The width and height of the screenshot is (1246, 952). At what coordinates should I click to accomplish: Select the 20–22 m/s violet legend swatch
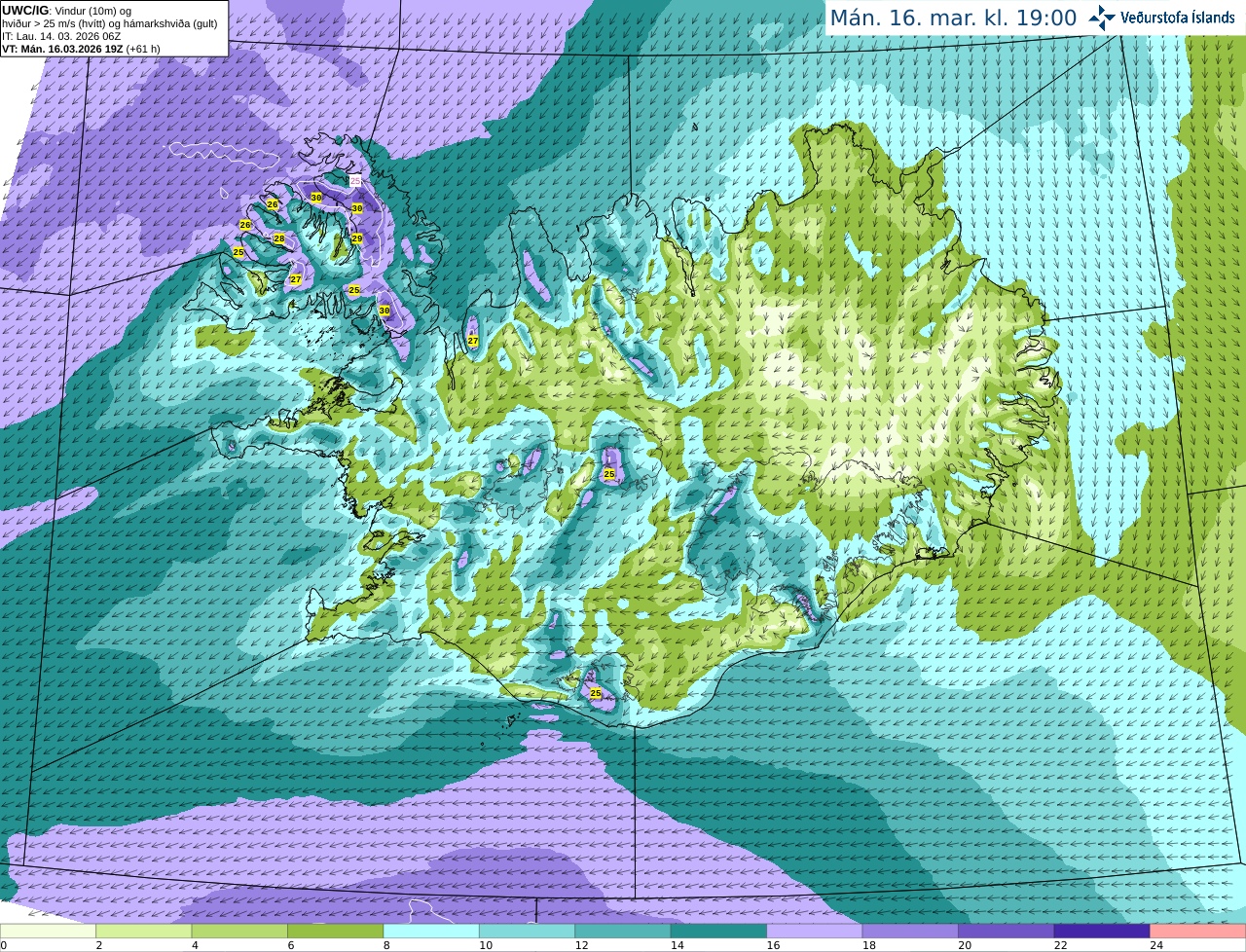point(1007,931)
